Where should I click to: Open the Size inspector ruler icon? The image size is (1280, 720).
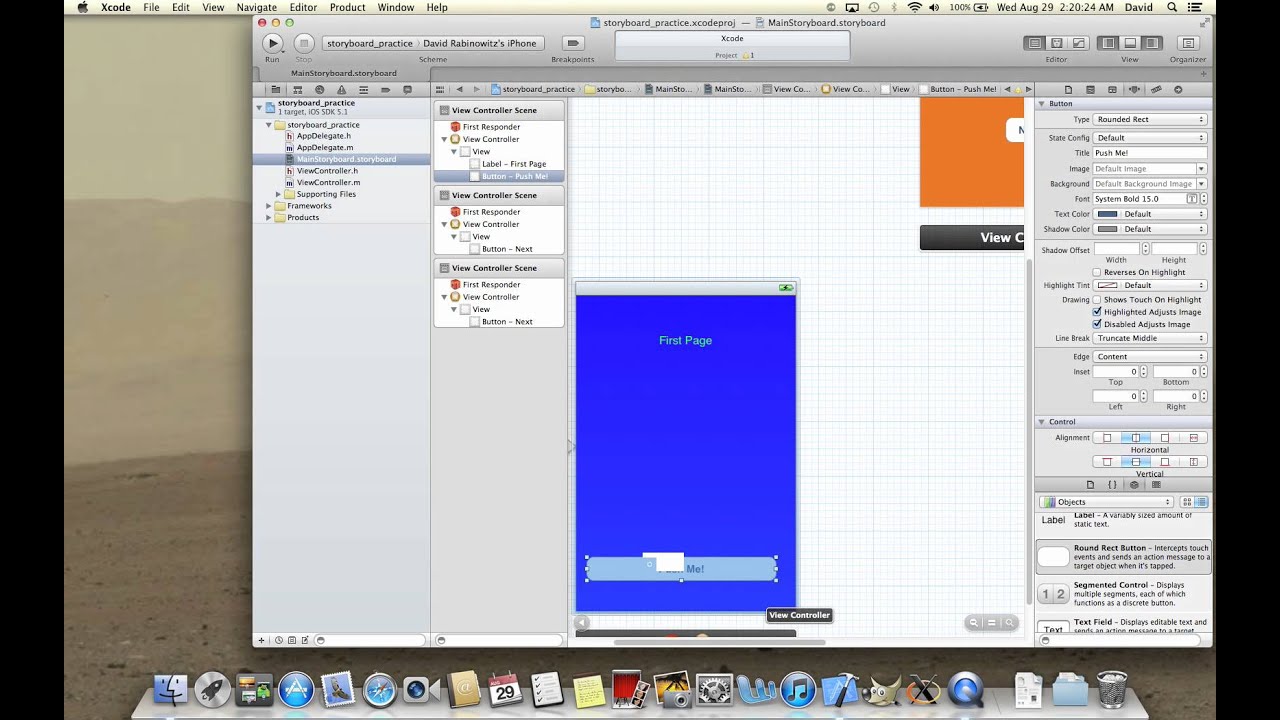(x=1156, y=89)
